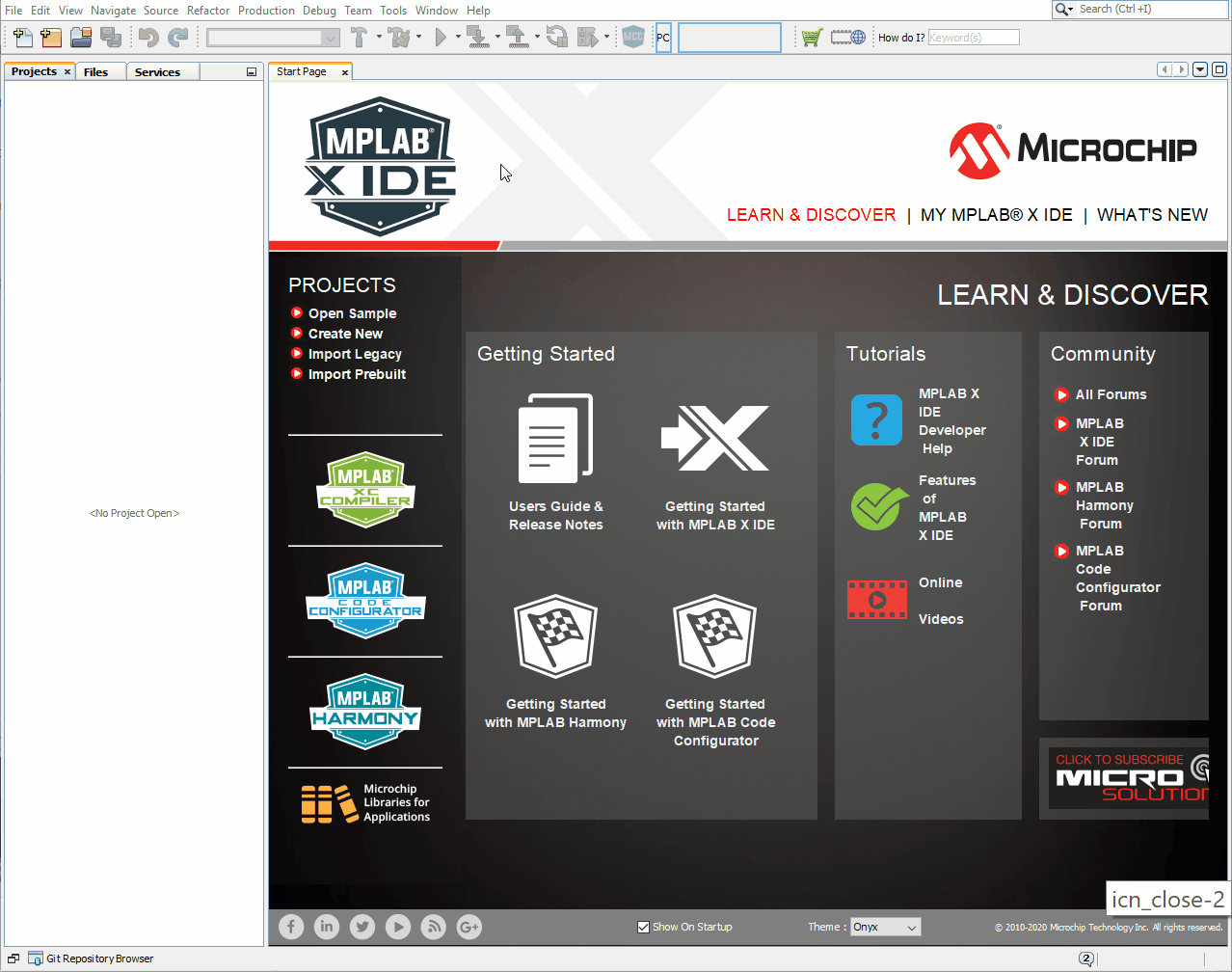Image resolution: width=1232 pixels, height=972 pixels.
Task: Click the Redo arrow icon
Action: (x=178, y=38)
